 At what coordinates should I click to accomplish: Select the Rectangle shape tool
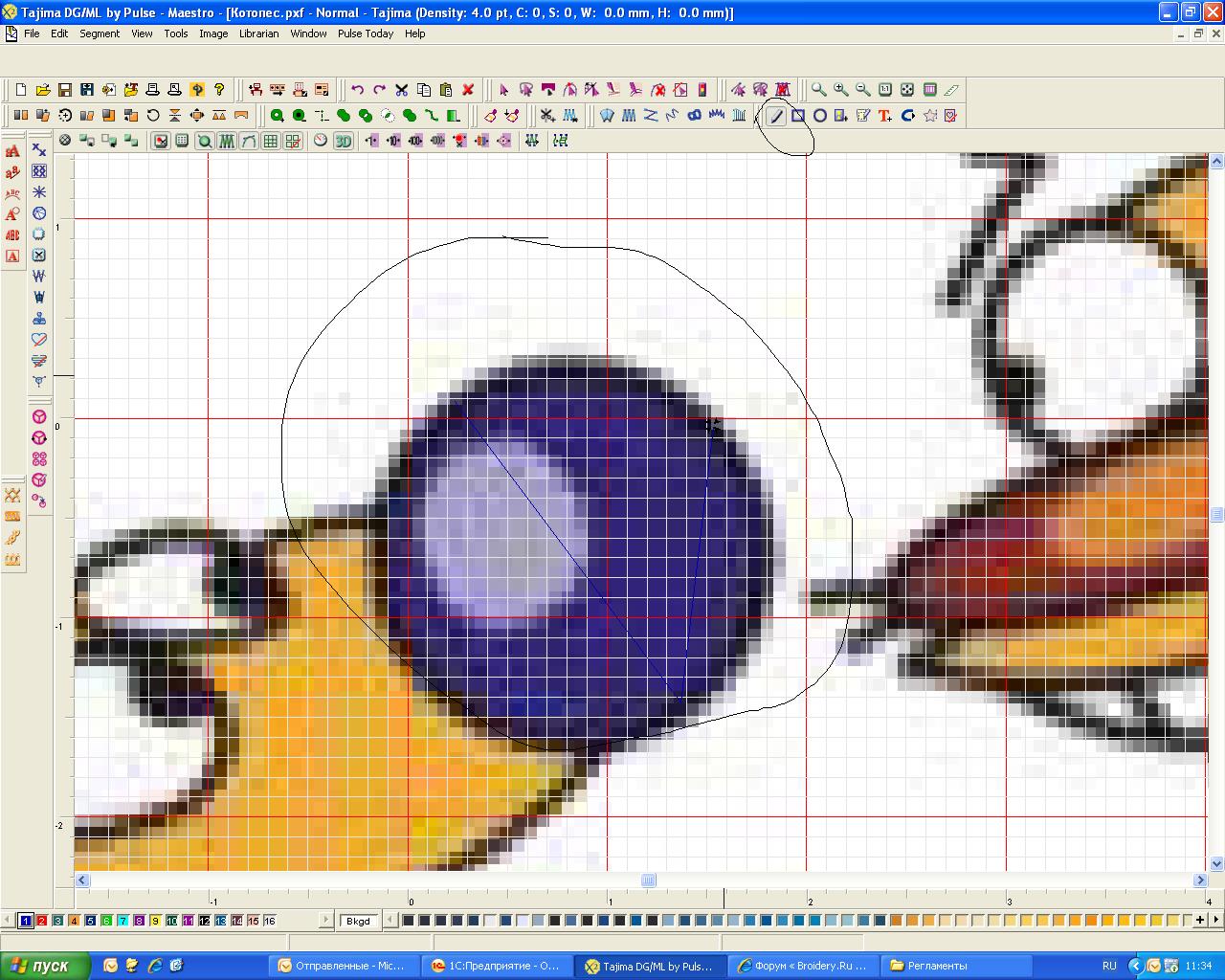(798, 116)
